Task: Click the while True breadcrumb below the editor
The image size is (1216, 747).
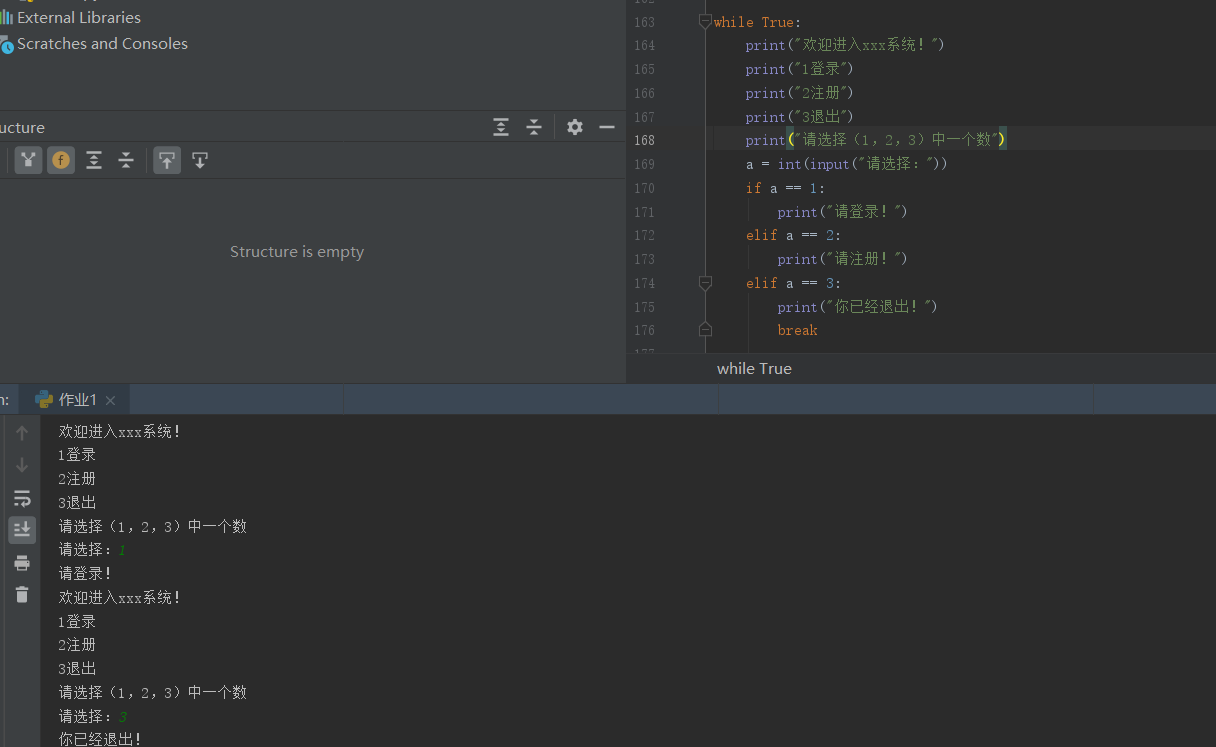Action: 754,368
